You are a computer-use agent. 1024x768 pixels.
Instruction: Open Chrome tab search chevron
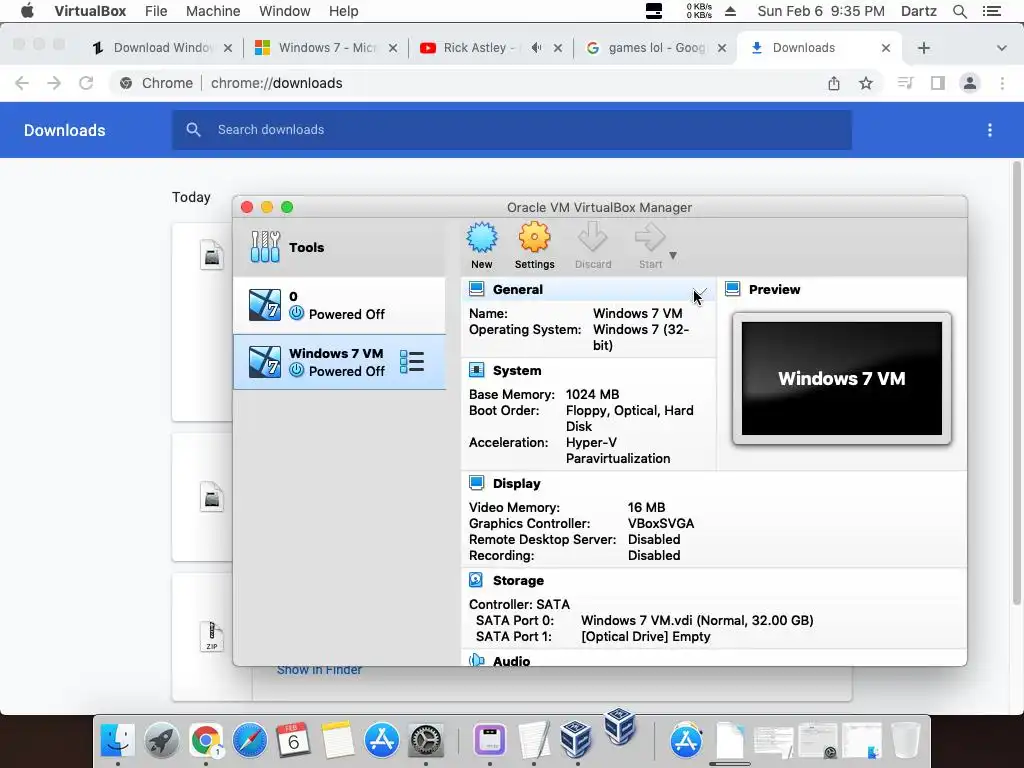(x=1001, y=48)
